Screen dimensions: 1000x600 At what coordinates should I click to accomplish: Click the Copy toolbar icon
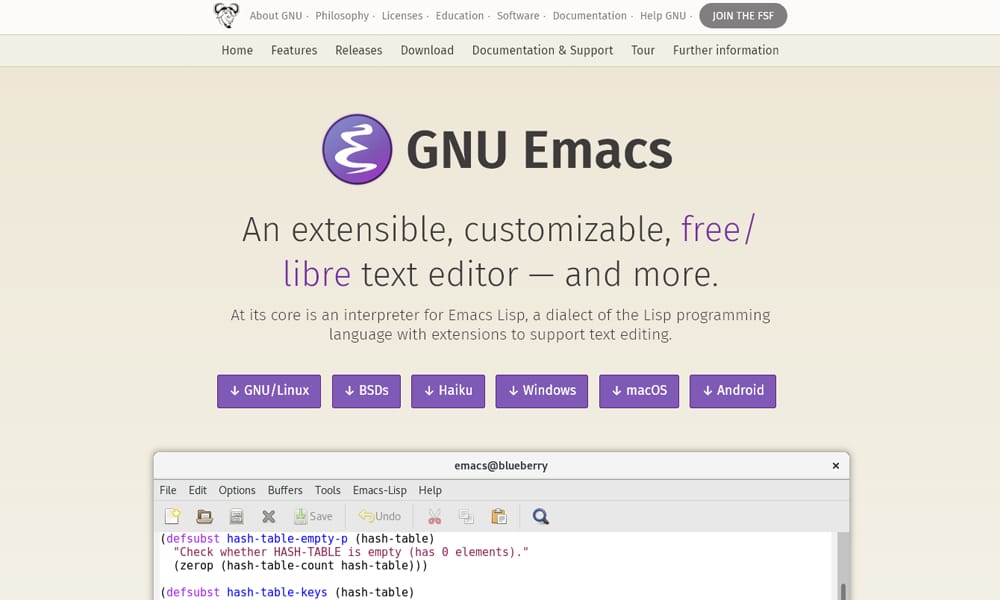tap(467, 516)
